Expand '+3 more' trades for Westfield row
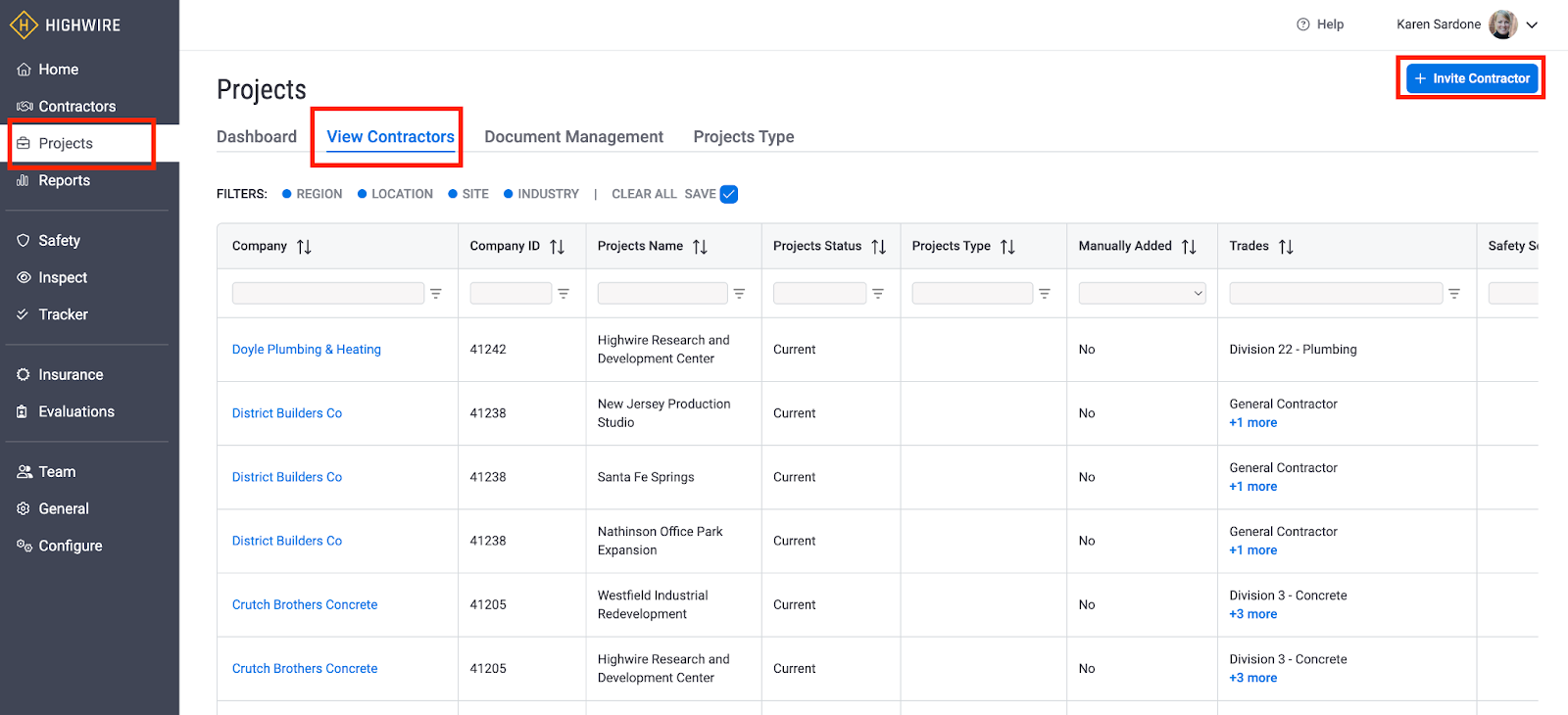 pos(1252,614)
